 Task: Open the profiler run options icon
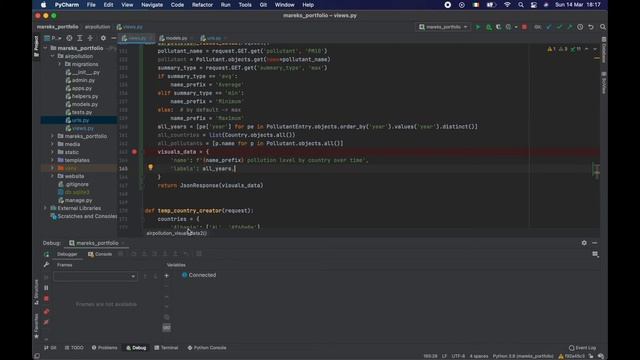pos(509,27)
